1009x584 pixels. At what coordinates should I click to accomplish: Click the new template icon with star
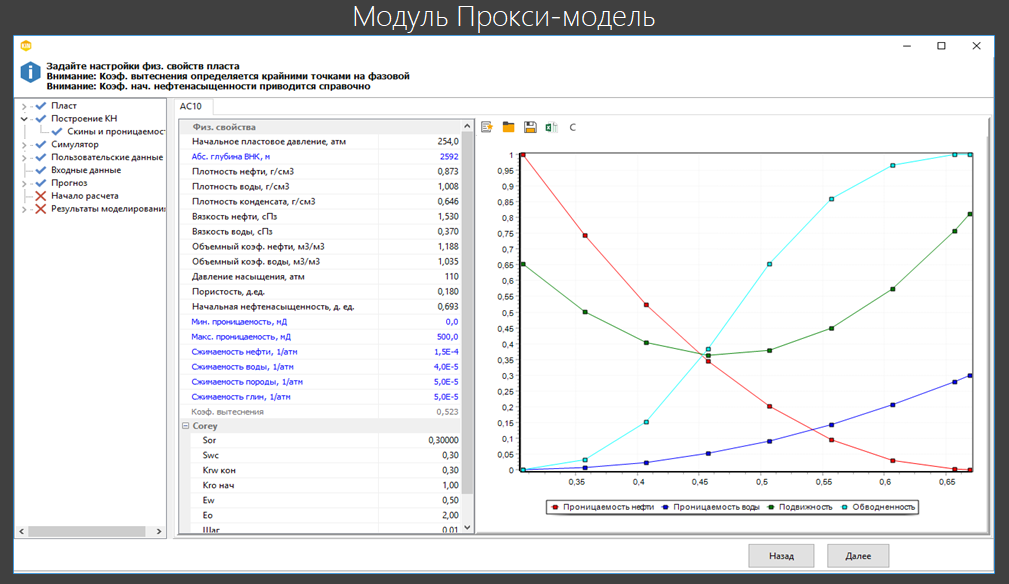486,127
